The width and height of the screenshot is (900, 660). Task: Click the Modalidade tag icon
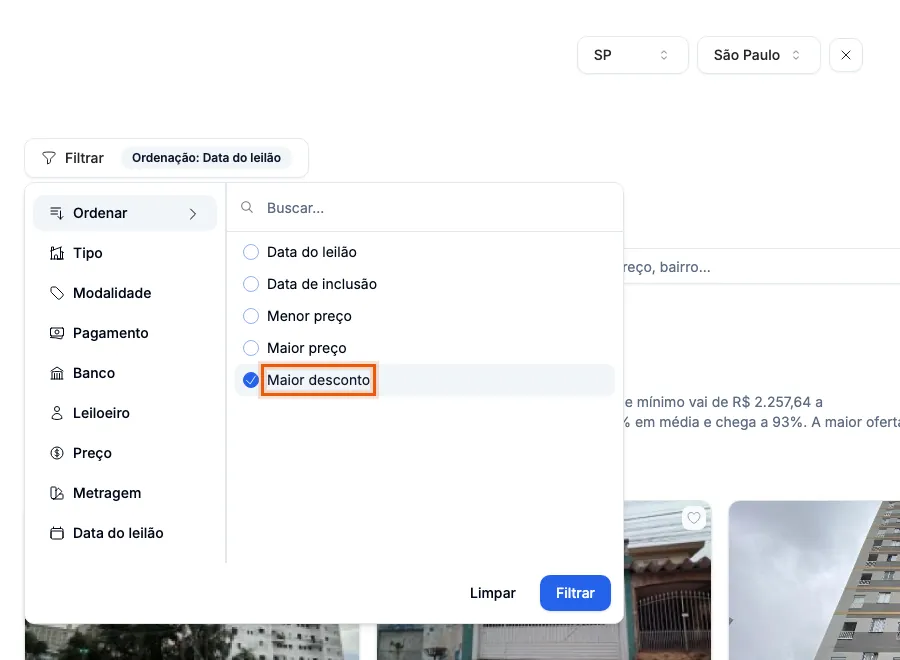(57, 293)
